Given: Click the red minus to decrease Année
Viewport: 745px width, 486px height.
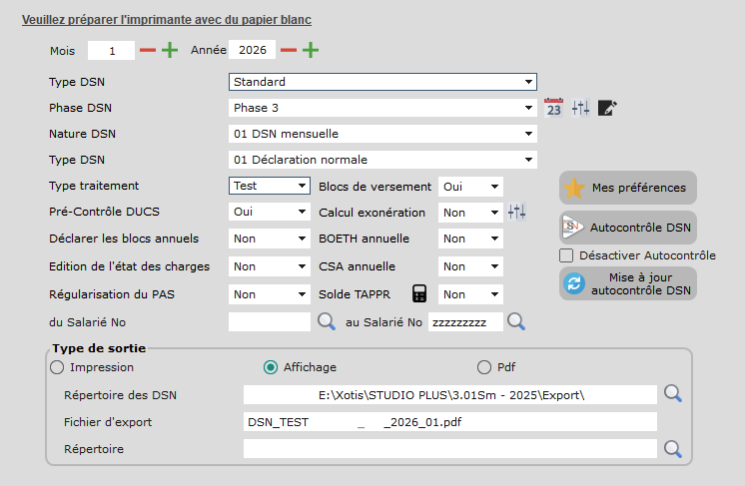Looking at the screenshot, I should tap(288, 50).
